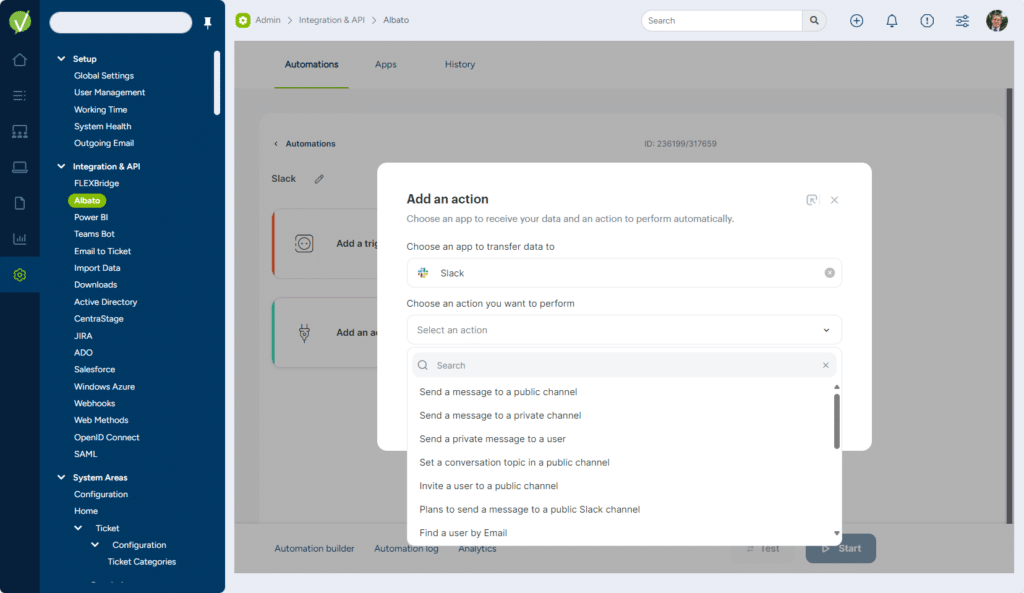The width and height of the screenshot is (1024, 593).
Task: Open the notifications bell icon
Action: 892,21
